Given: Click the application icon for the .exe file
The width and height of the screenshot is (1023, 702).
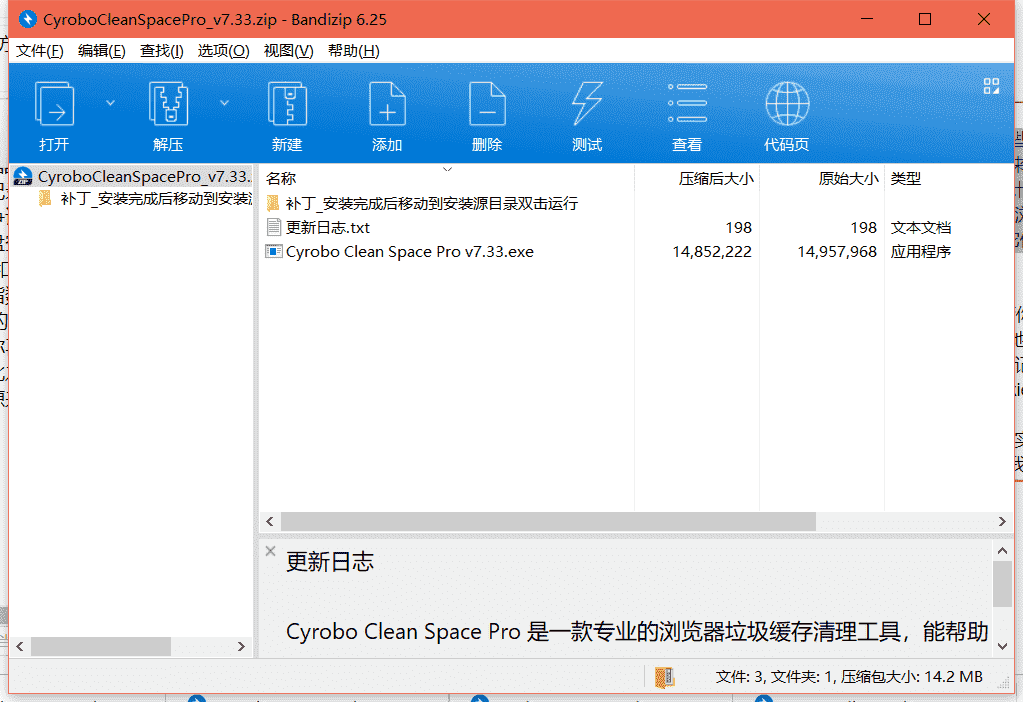Looking at the screenshot, I should (x=273, y=251).
